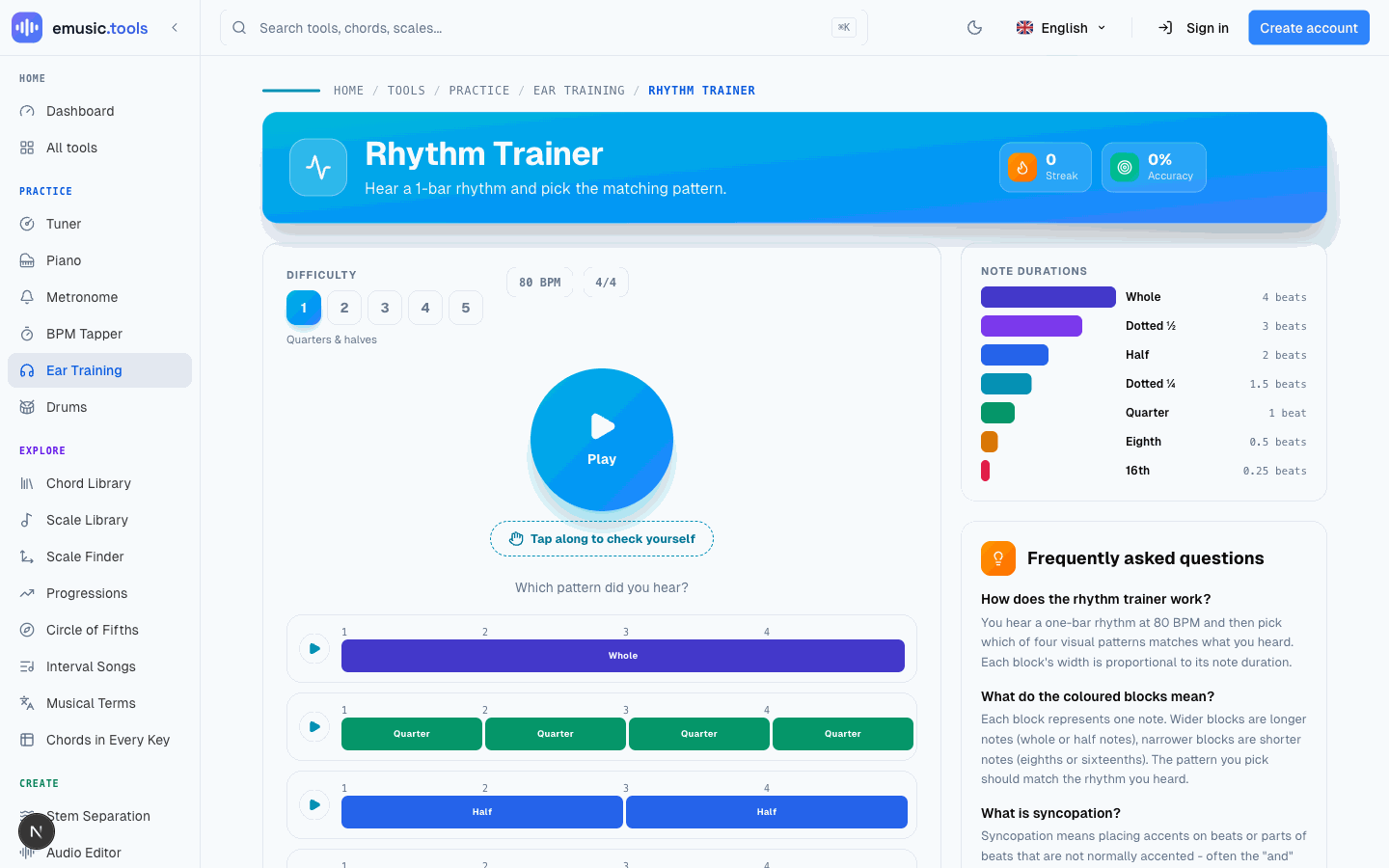Choose the first Quarter block pattern
Image resolution: width=1389 pixels, height=868 pixels.
click(x=412, y=734)
